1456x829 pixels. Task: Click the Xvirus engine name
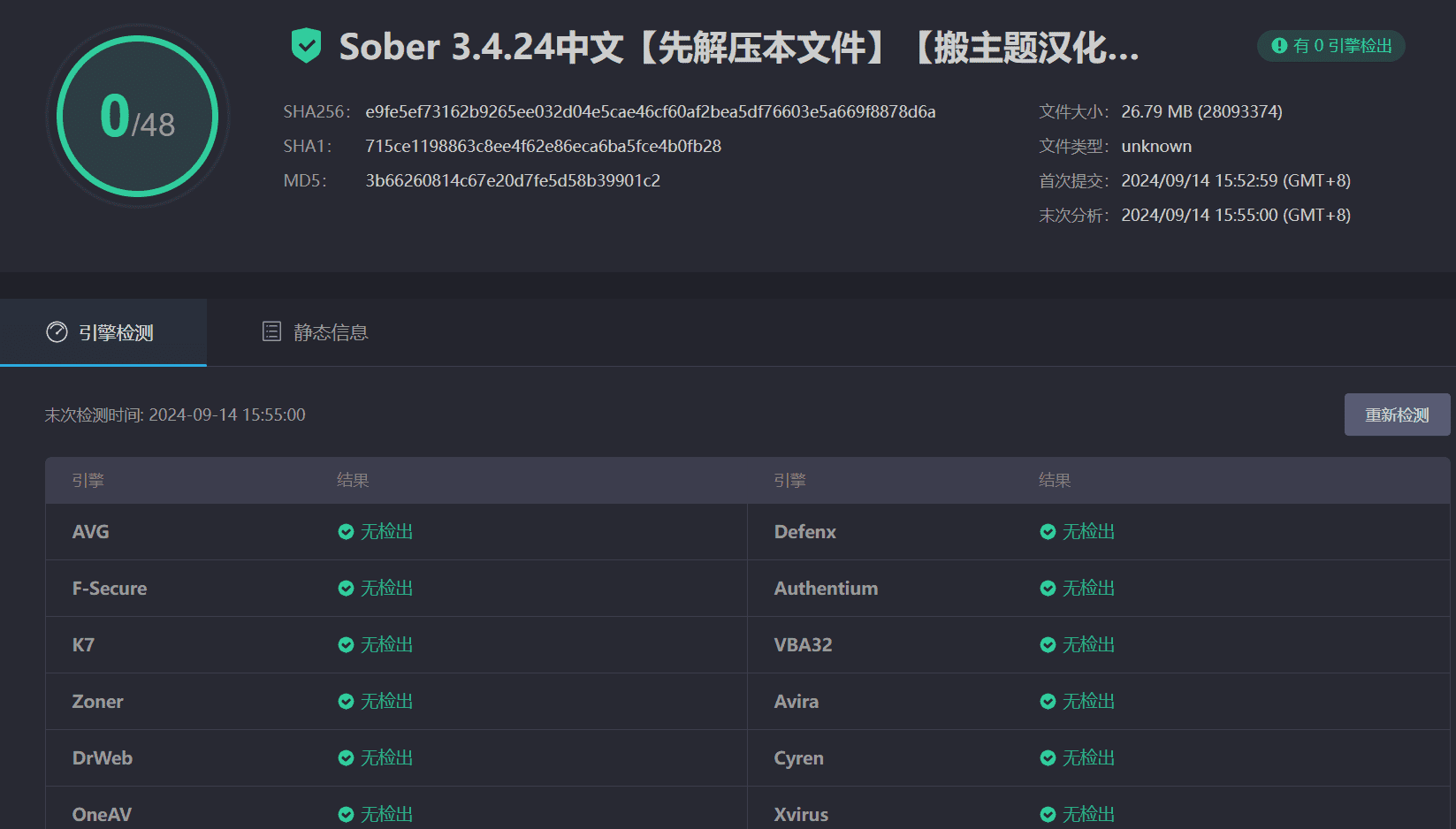click(x=802, y=815)
